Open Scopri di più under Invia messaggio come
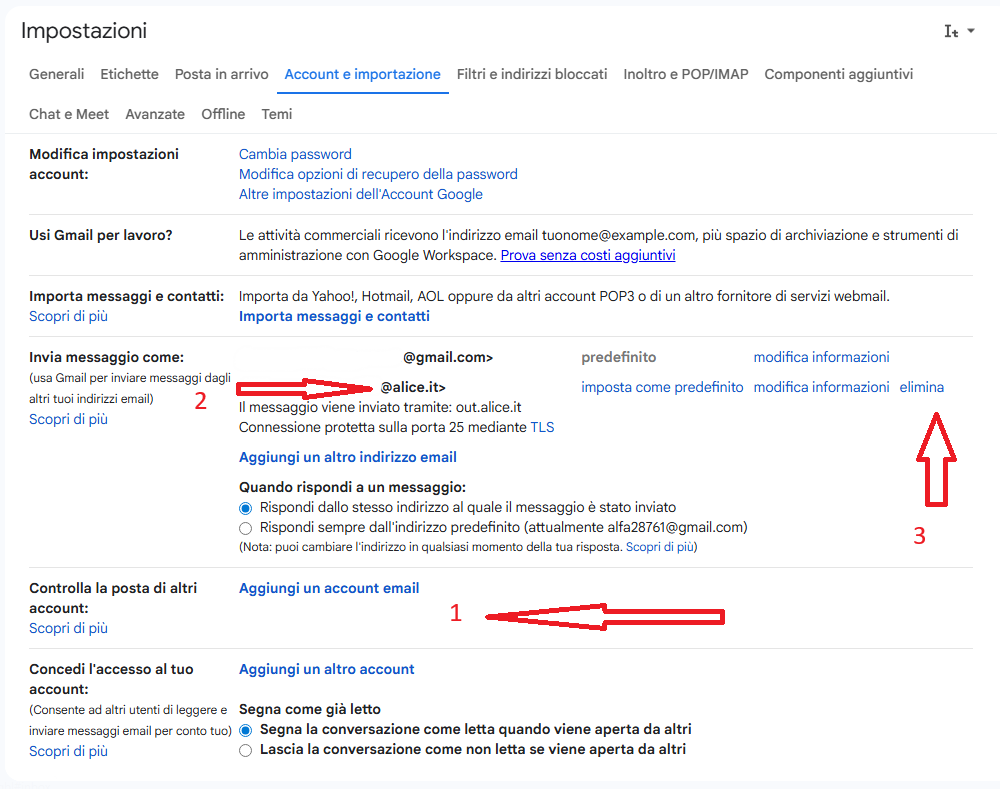 pyautogui.click(x=68, y=419)
